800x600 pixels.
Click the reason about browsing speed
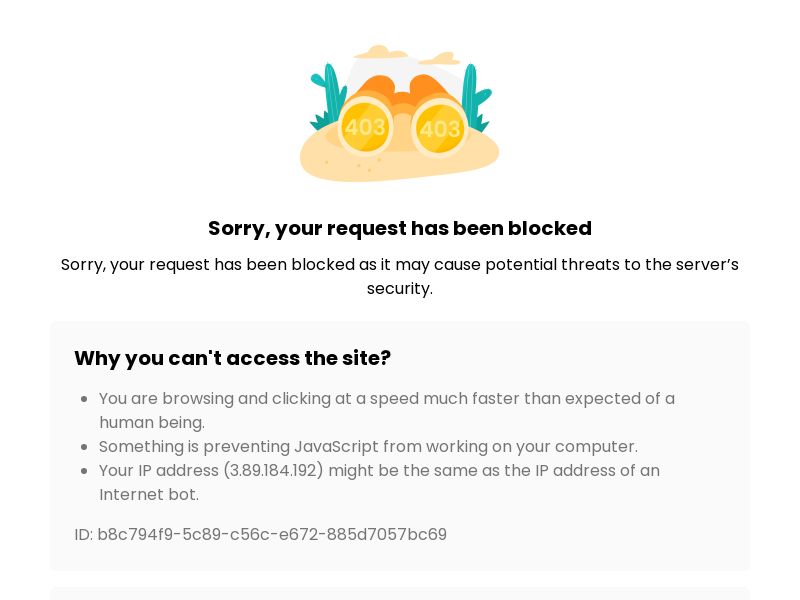pyautogui.click(x=386, y=399)
